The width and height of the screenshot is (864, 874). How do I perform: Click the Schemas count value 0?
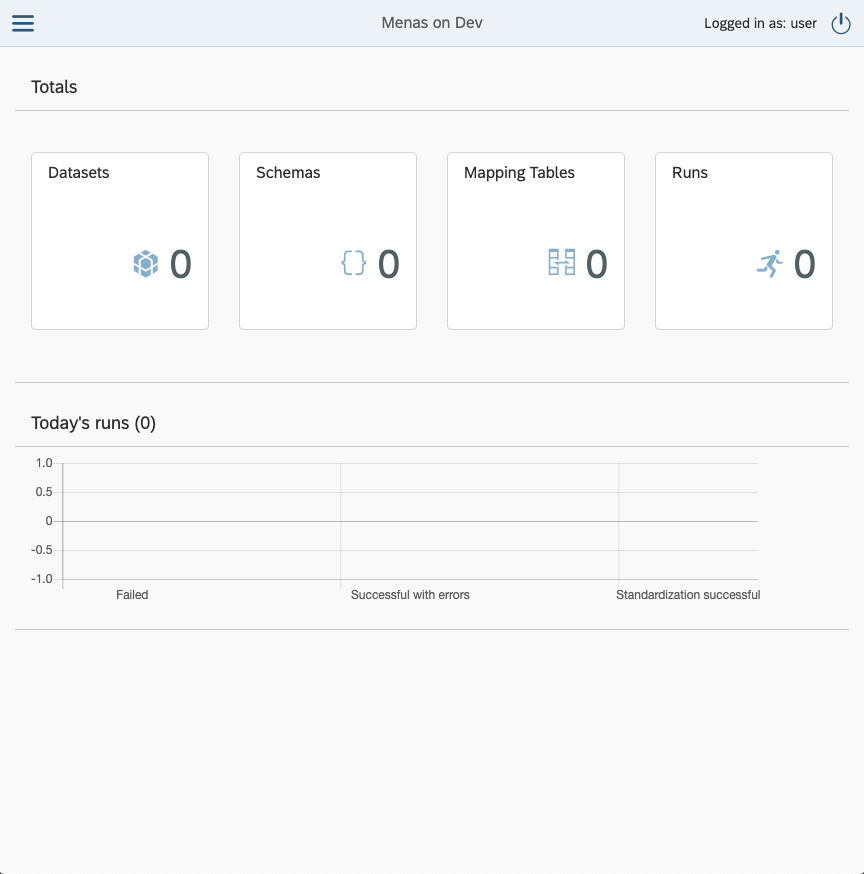click(x=389, y=264)
